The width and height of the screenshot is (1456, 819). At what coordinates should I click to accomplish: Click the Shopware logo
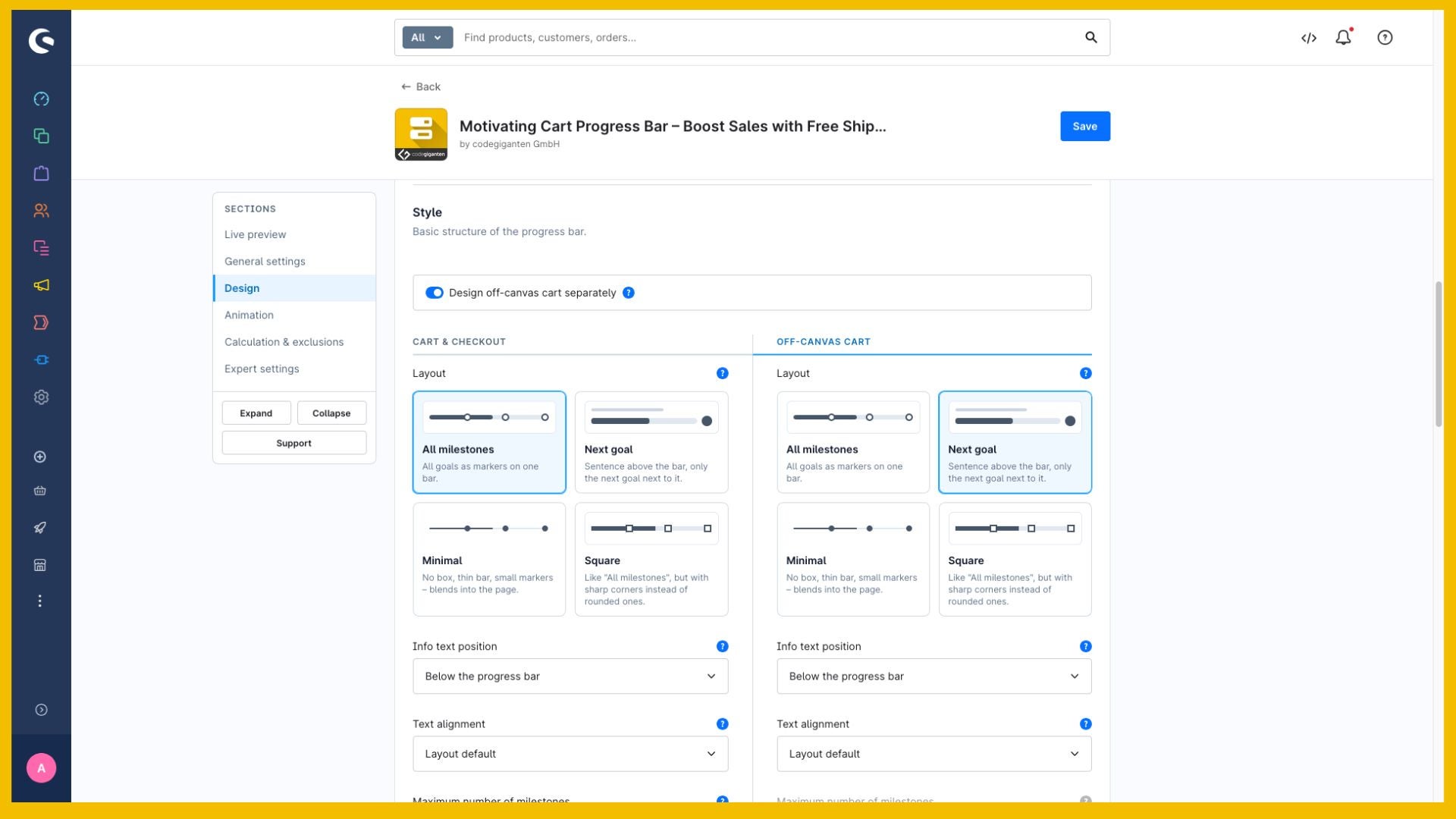point(41,41)
